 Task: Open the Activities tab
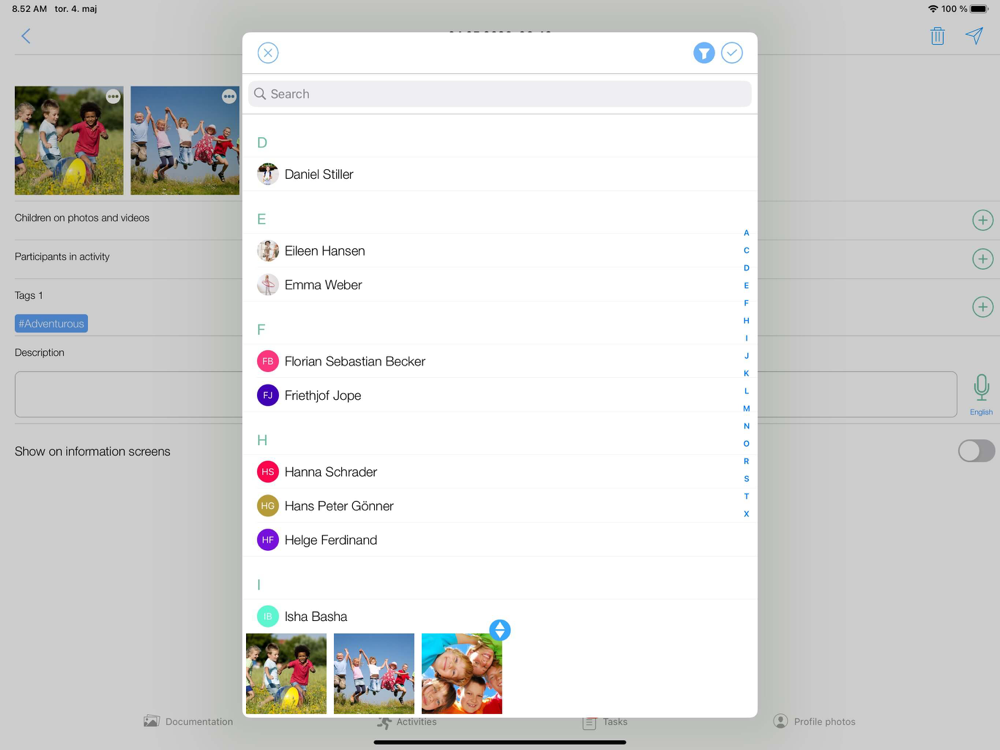coord(406,722)
